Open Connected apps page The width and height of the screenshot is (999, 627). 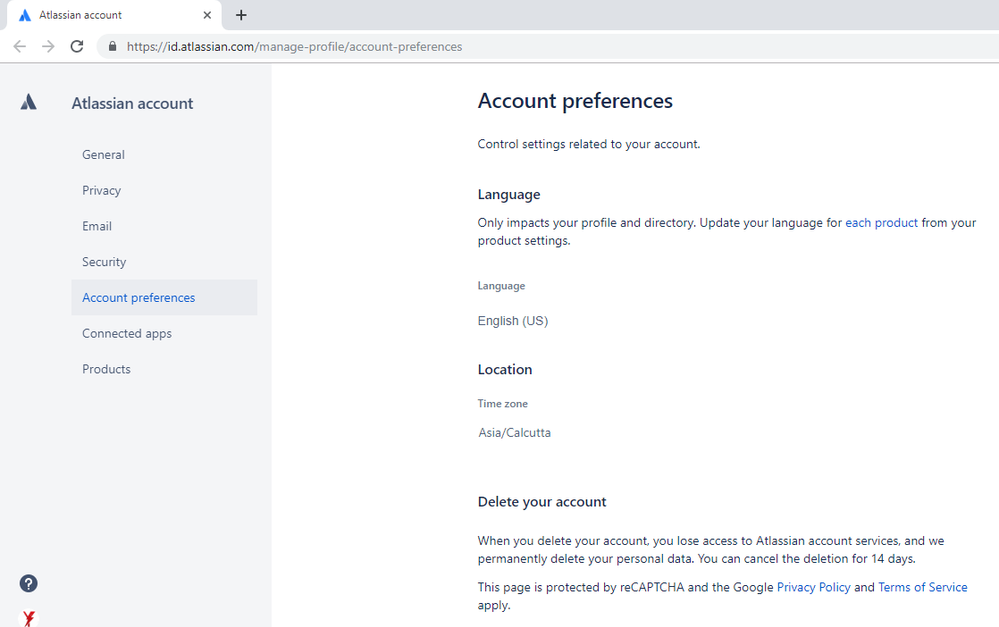tap(127, 333)
